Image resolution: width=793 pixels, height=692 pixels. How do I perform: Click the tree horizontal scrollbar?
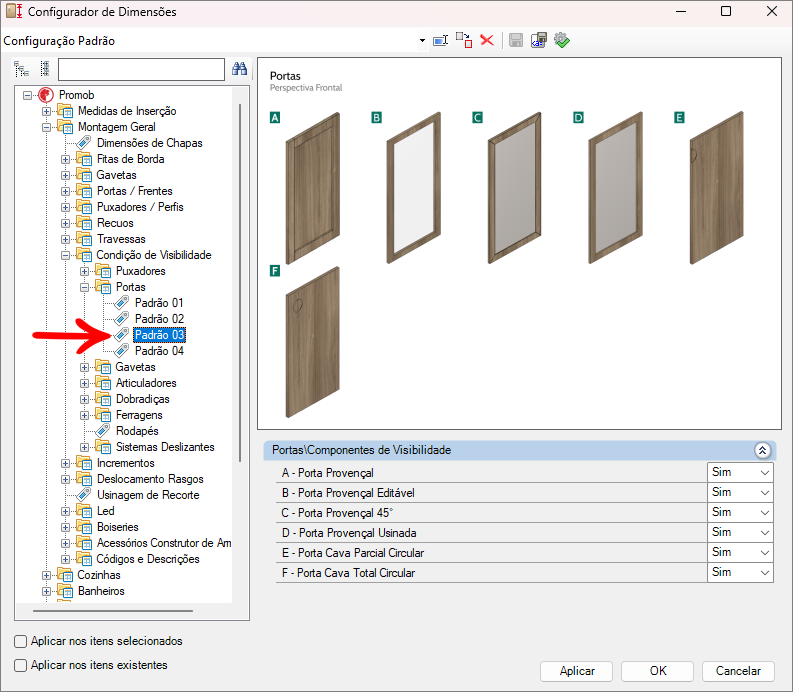point(113,611)
